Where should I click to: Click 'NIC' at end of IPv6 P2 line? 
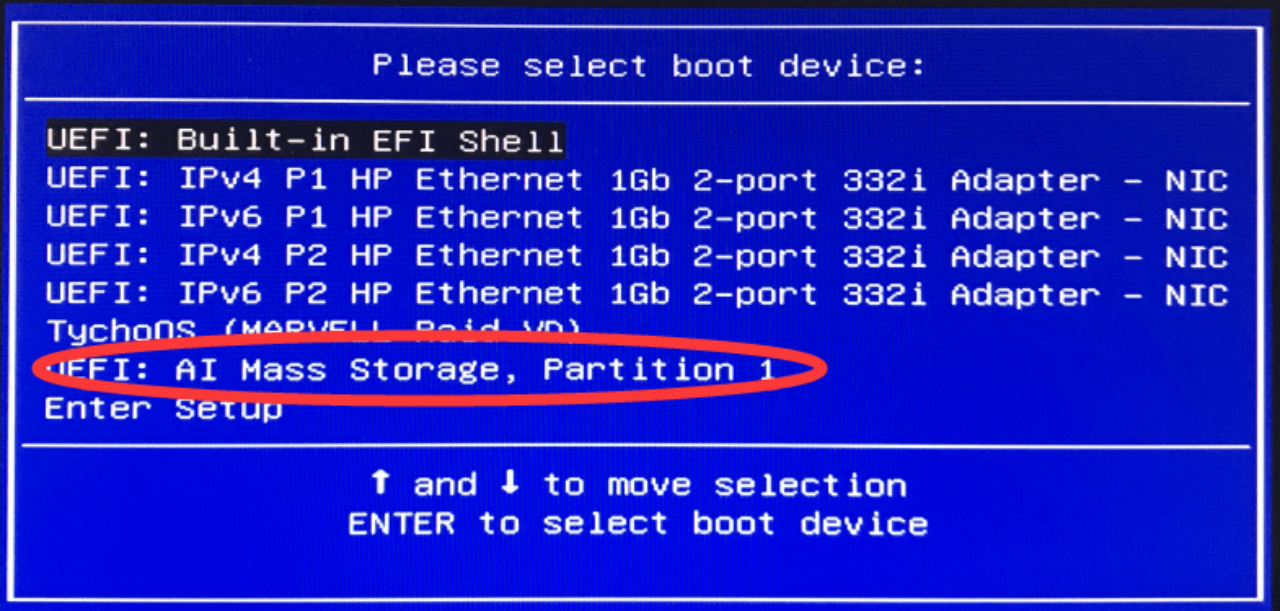[x=1196, y=294]
